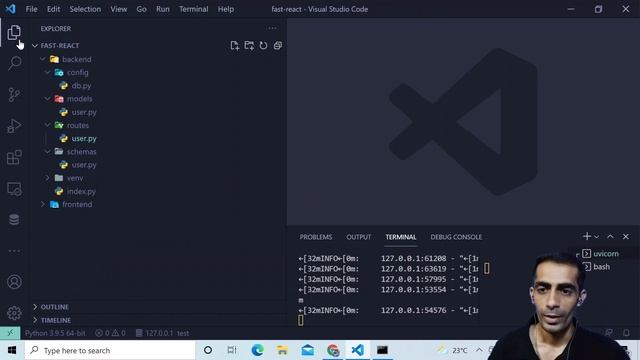The width and height of the screenshot is (640, 360).
Task: Expand the venv folder
Action: (48, 178)
